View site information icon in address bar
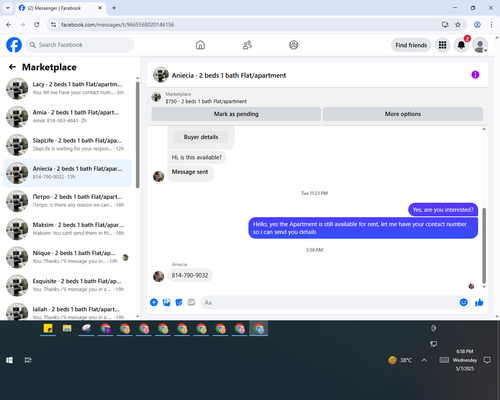 coord(53,25)
